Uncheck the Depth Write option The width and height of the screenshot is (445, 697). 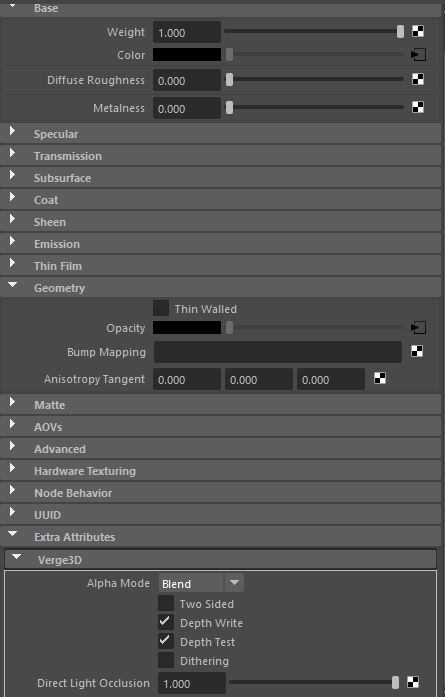point(166,622)
